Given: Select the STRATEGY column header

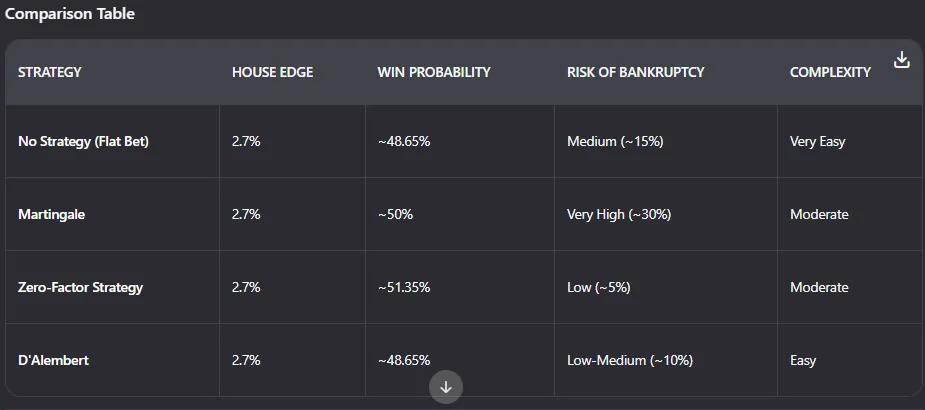Looking at the screenshot, I should pos(50,72).
